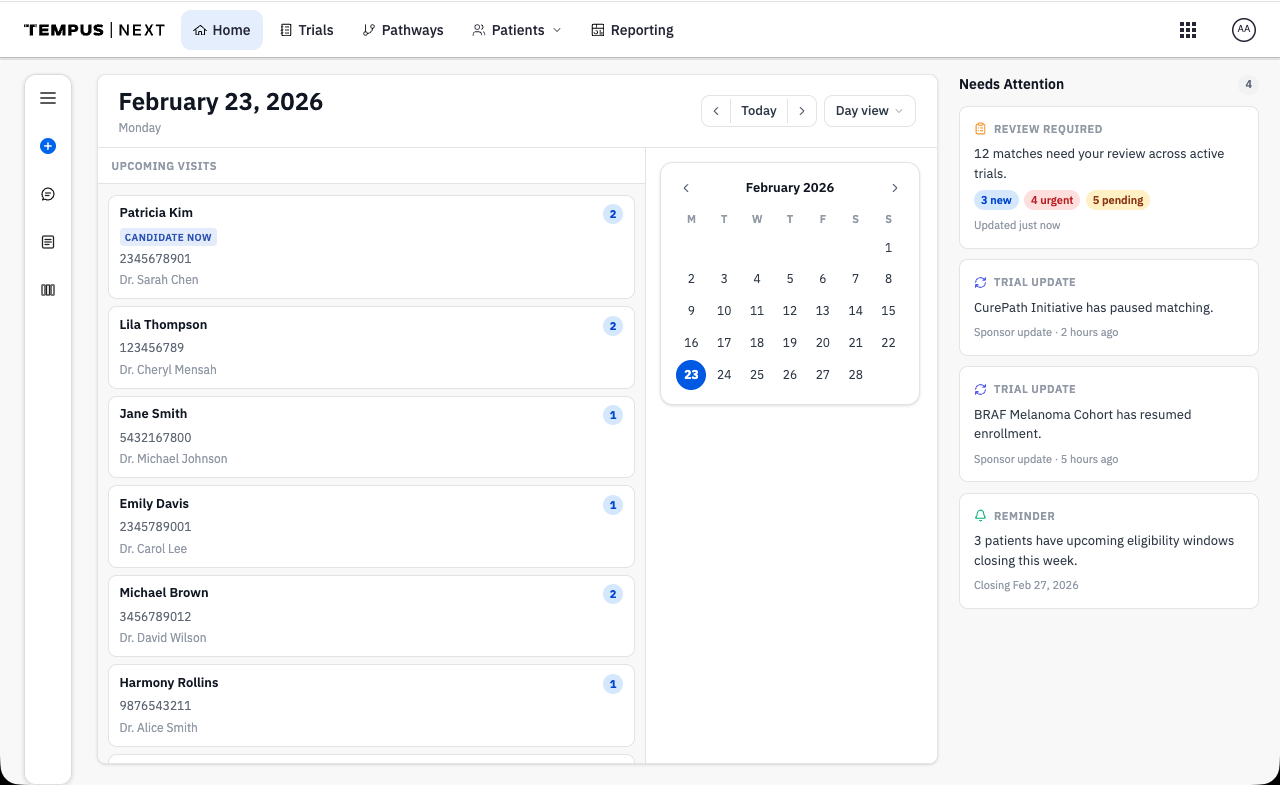This screenshot has height=785, width=1280.
Task: Switch to the Trials tab
Action: coord(306,30)
